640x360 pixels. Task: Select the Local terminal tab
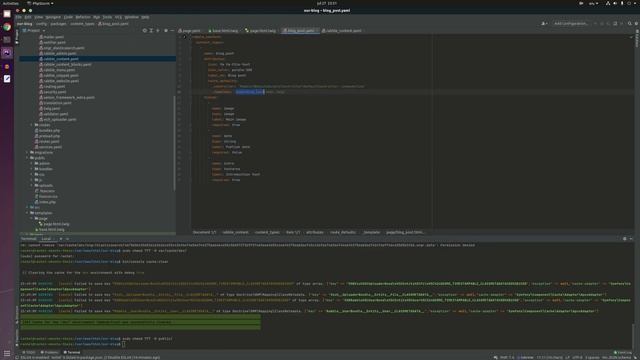pos(46,239)
